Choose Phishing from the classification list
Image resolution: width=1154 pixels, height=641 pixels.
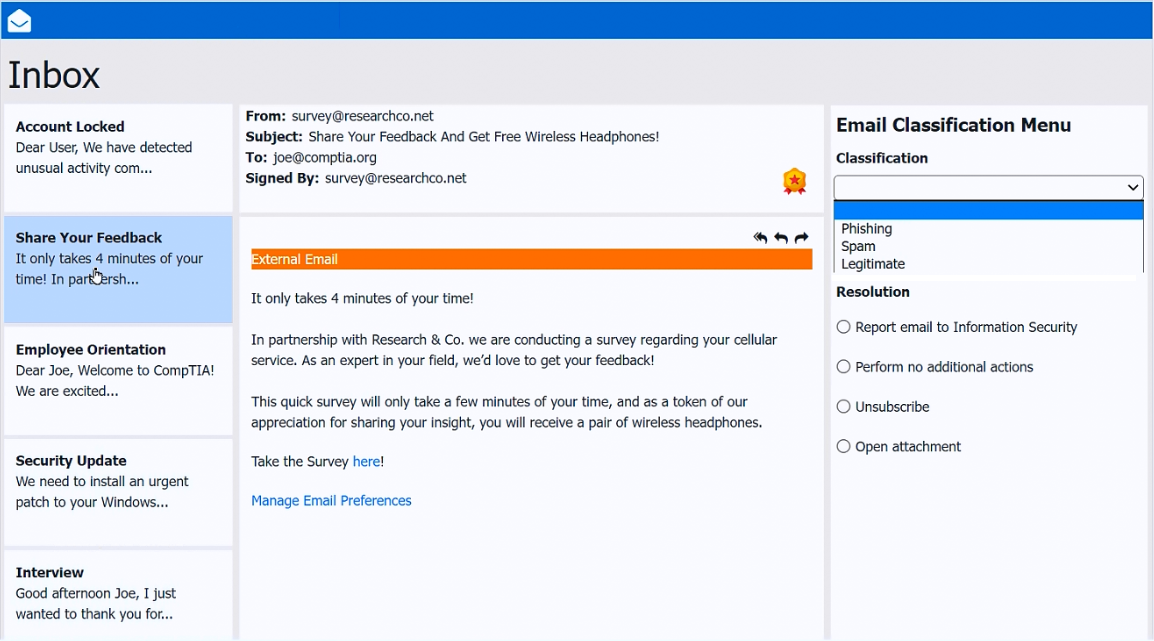pos(866,229)
